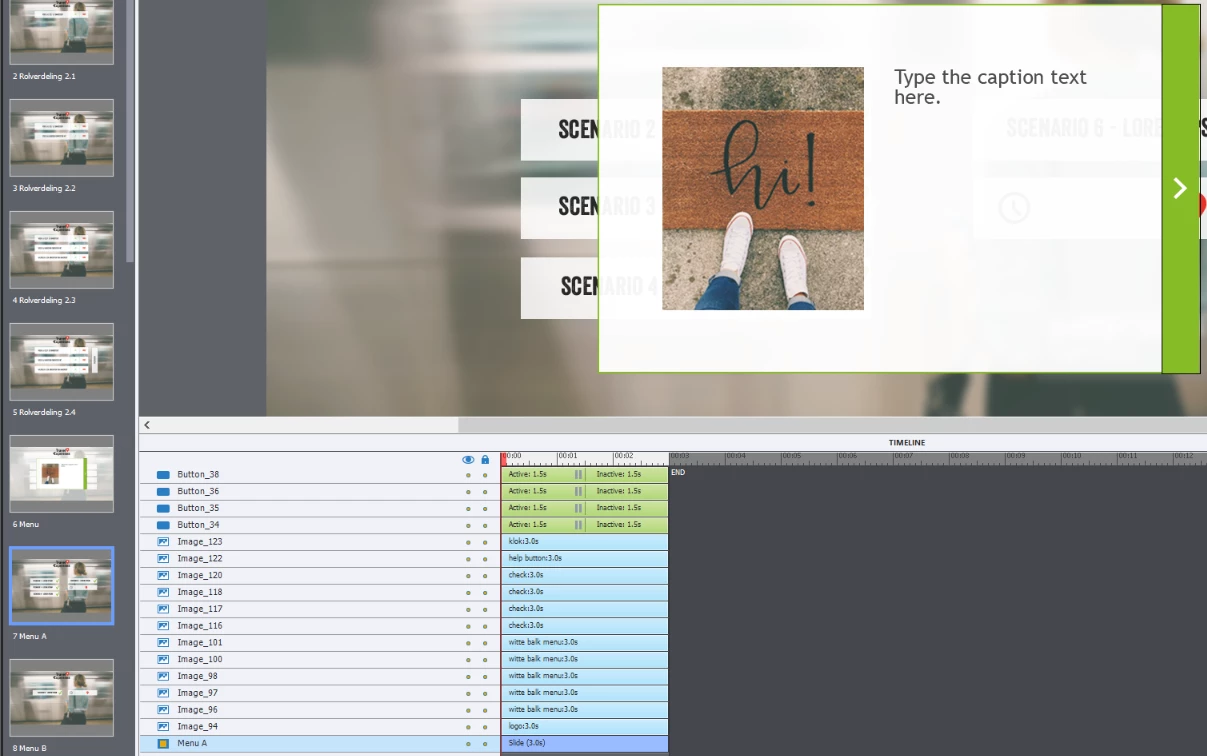The image size is (1207, 756).
Task: Click the Image_120 picture icon in the timeline
Action: pyautogui.click(x=163, y=576)
